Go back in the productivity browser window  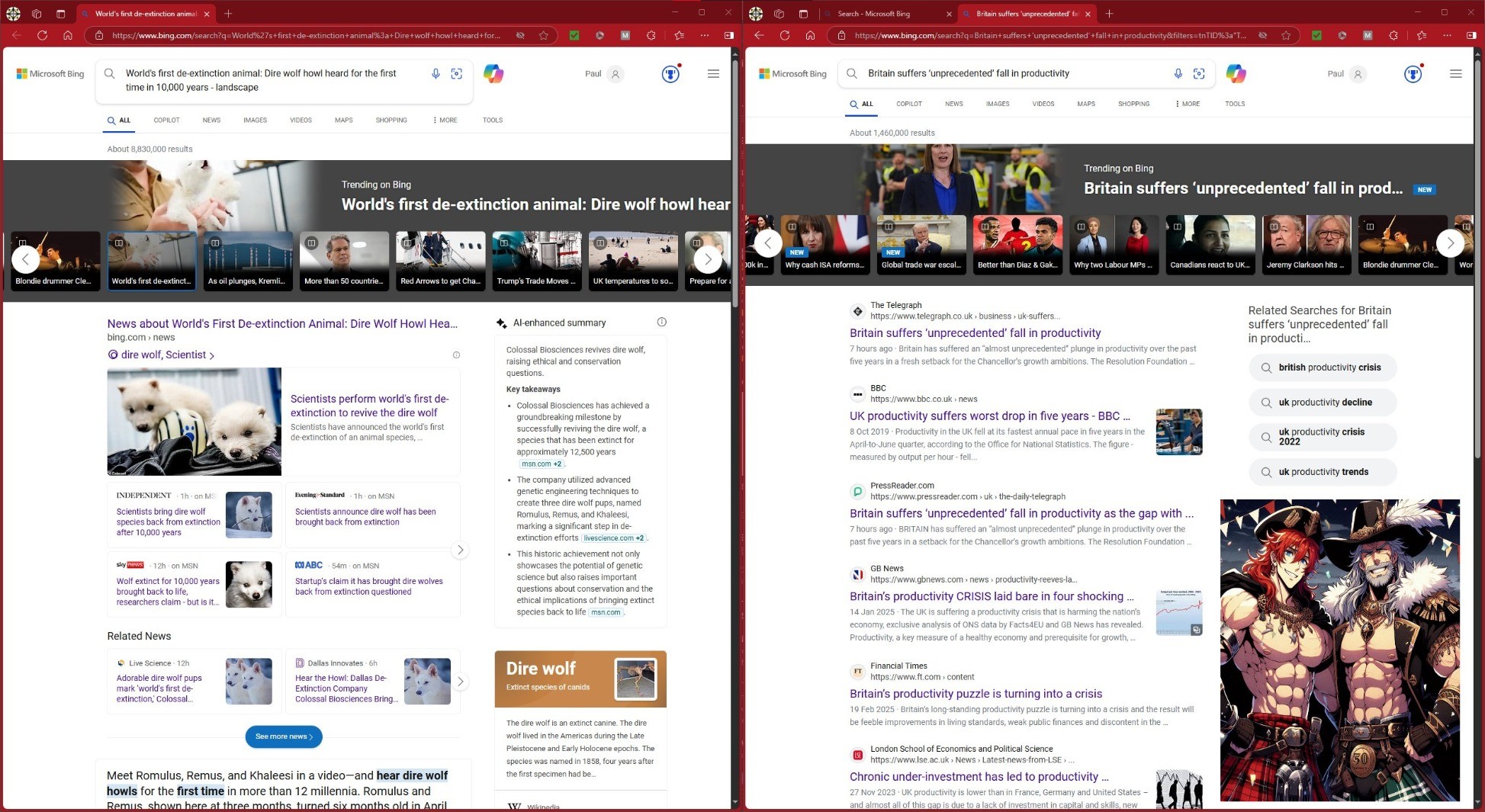[759, 35]
